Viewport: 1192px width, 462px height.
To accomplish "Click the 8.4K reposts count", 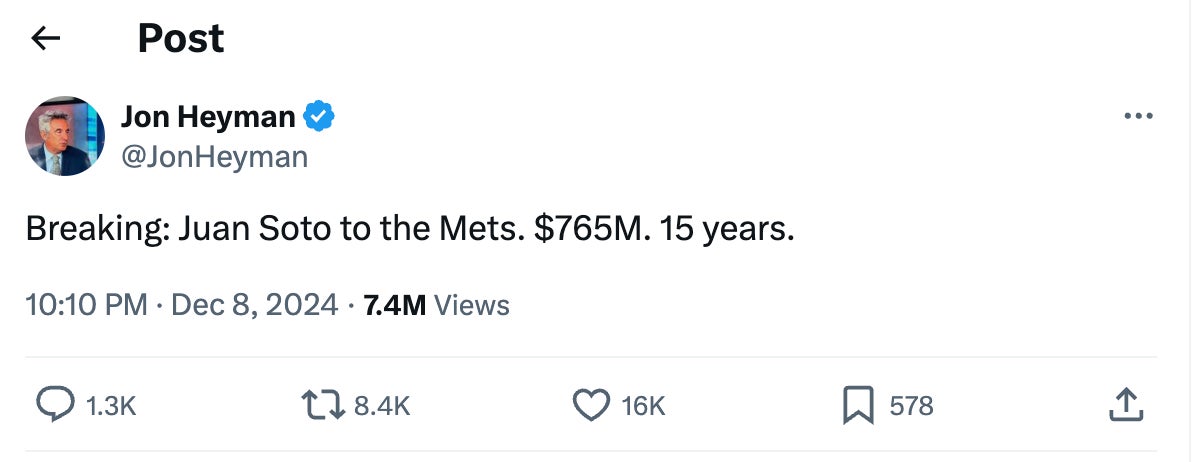I will point(382,405).
